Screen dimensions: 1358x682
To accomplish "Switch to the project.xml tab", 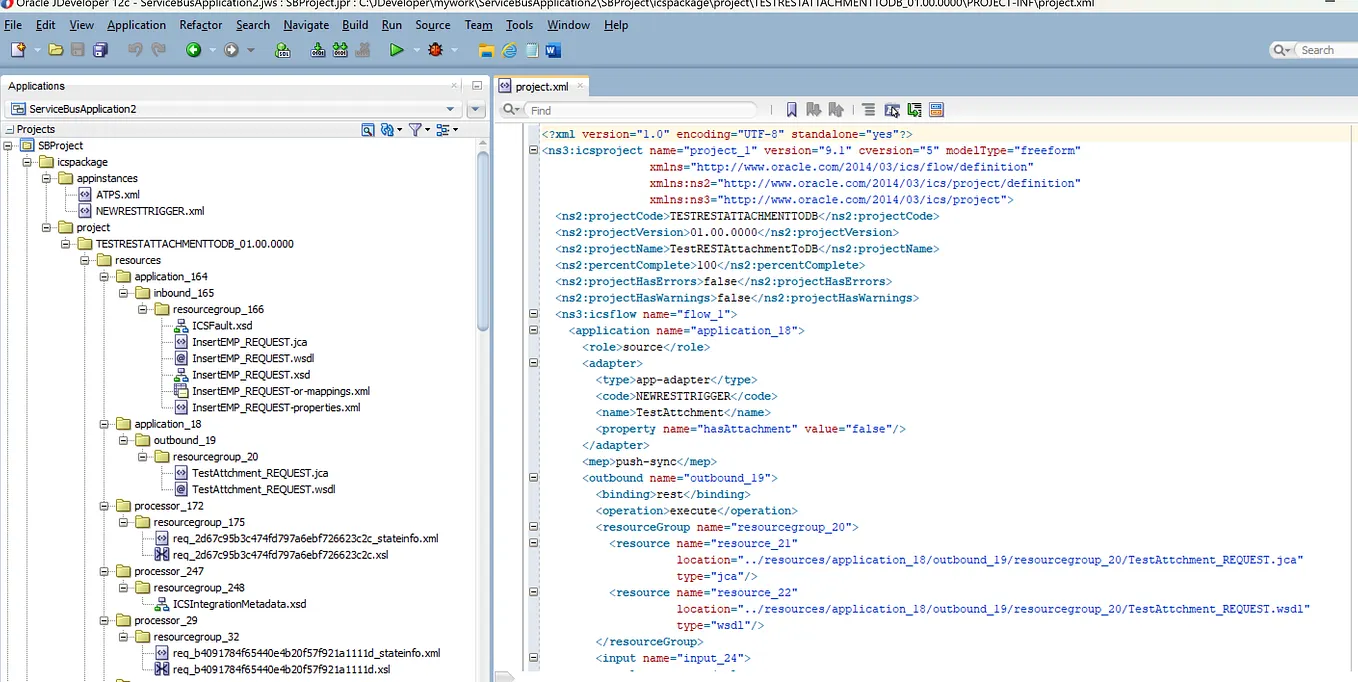I will (540, 86).
